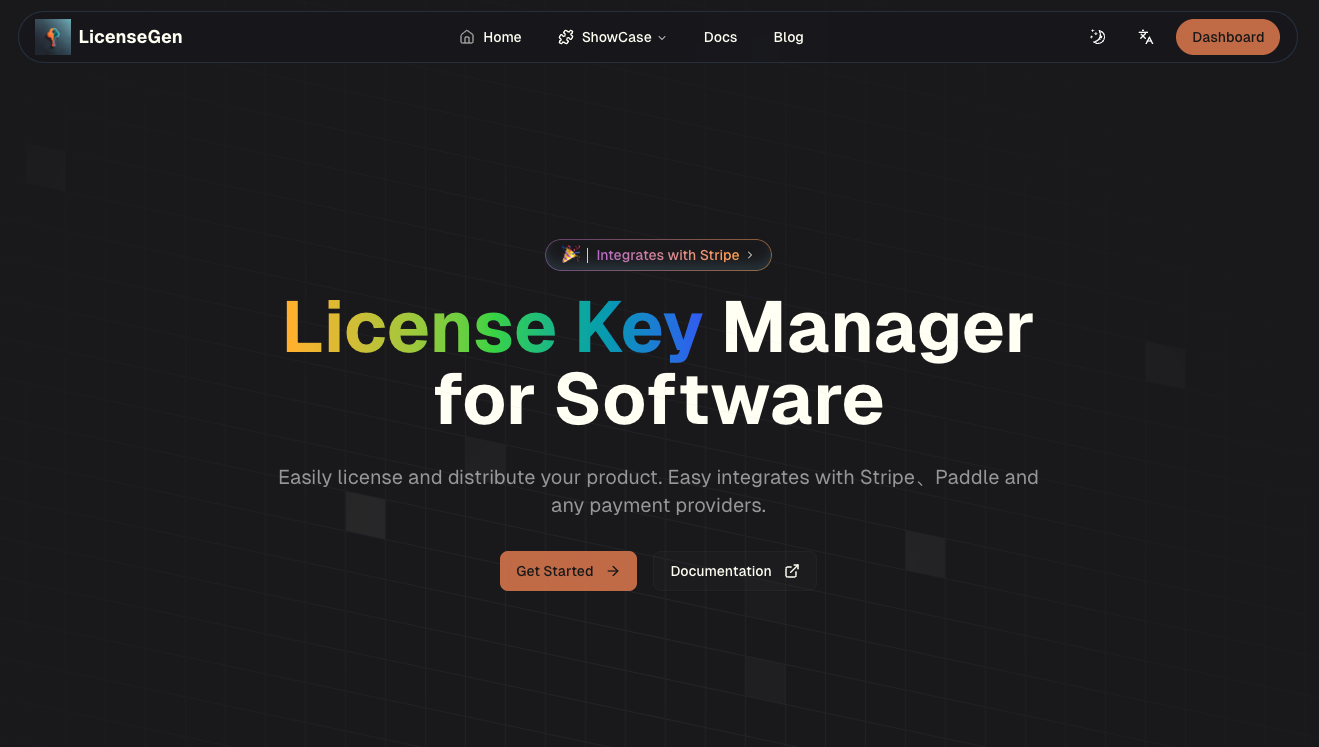
Task: Click the ShowCase puzzle icon
Action: click(x=566, y=37)
